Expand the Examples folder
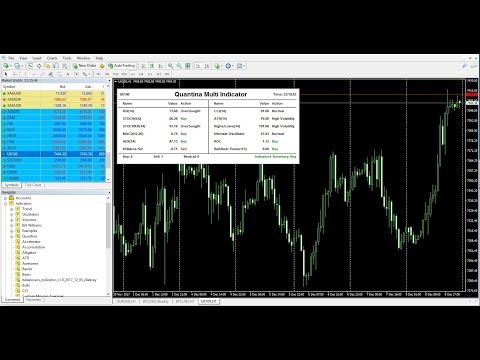The image size is (480, 360). (12, 231)
